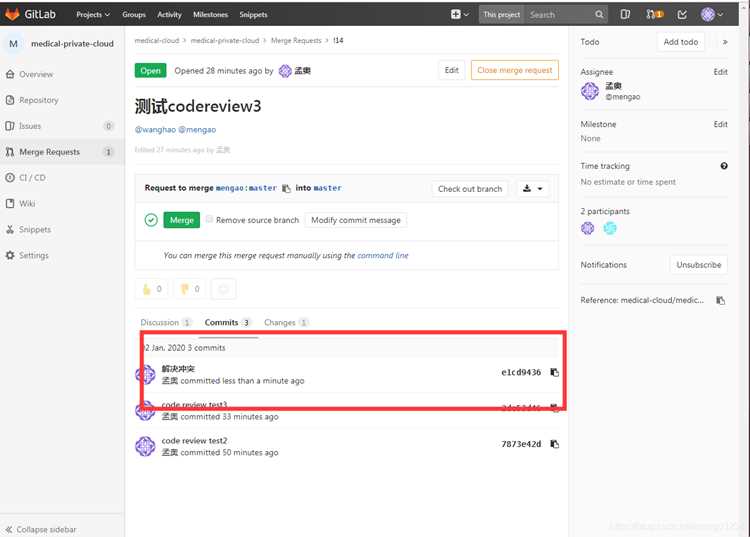The height and width of the screenshot is (537, 750).
Task: Switch to the Discussion tab
Action: tap(165, 322)
